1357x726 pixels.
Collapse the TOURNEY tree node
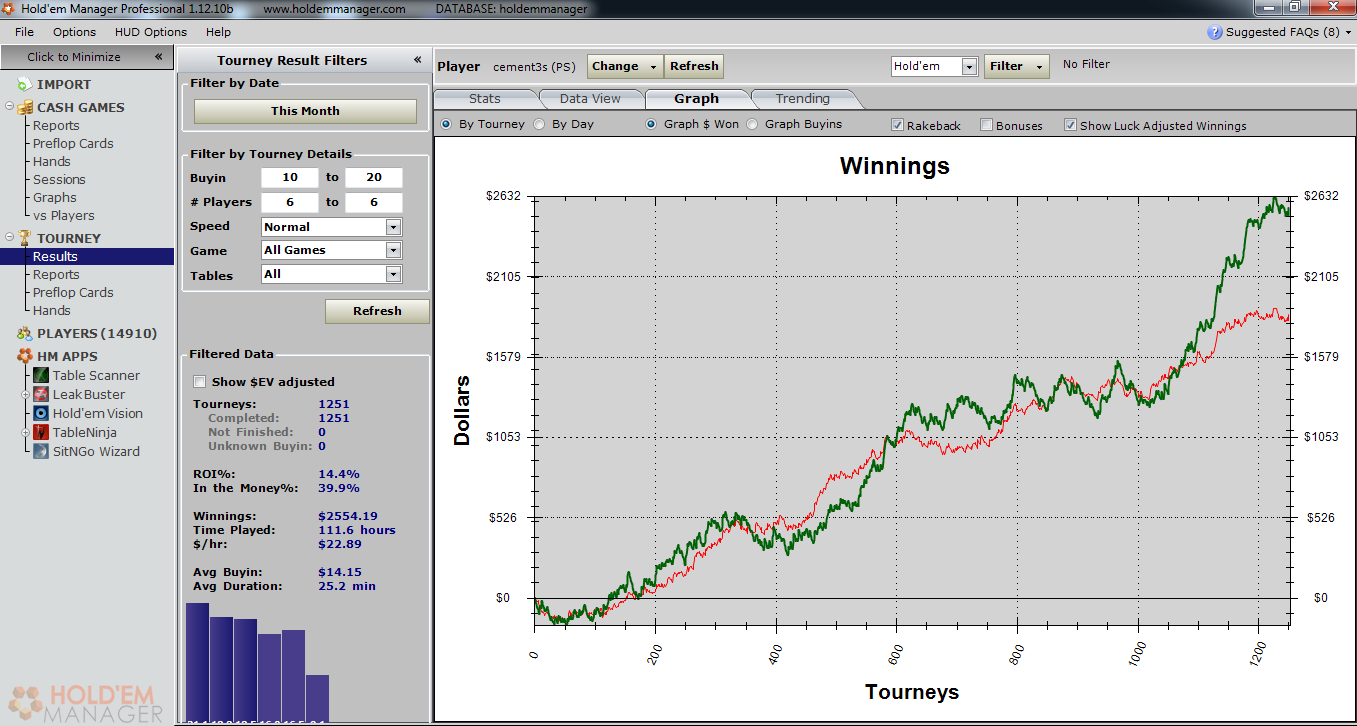point(9,238)
